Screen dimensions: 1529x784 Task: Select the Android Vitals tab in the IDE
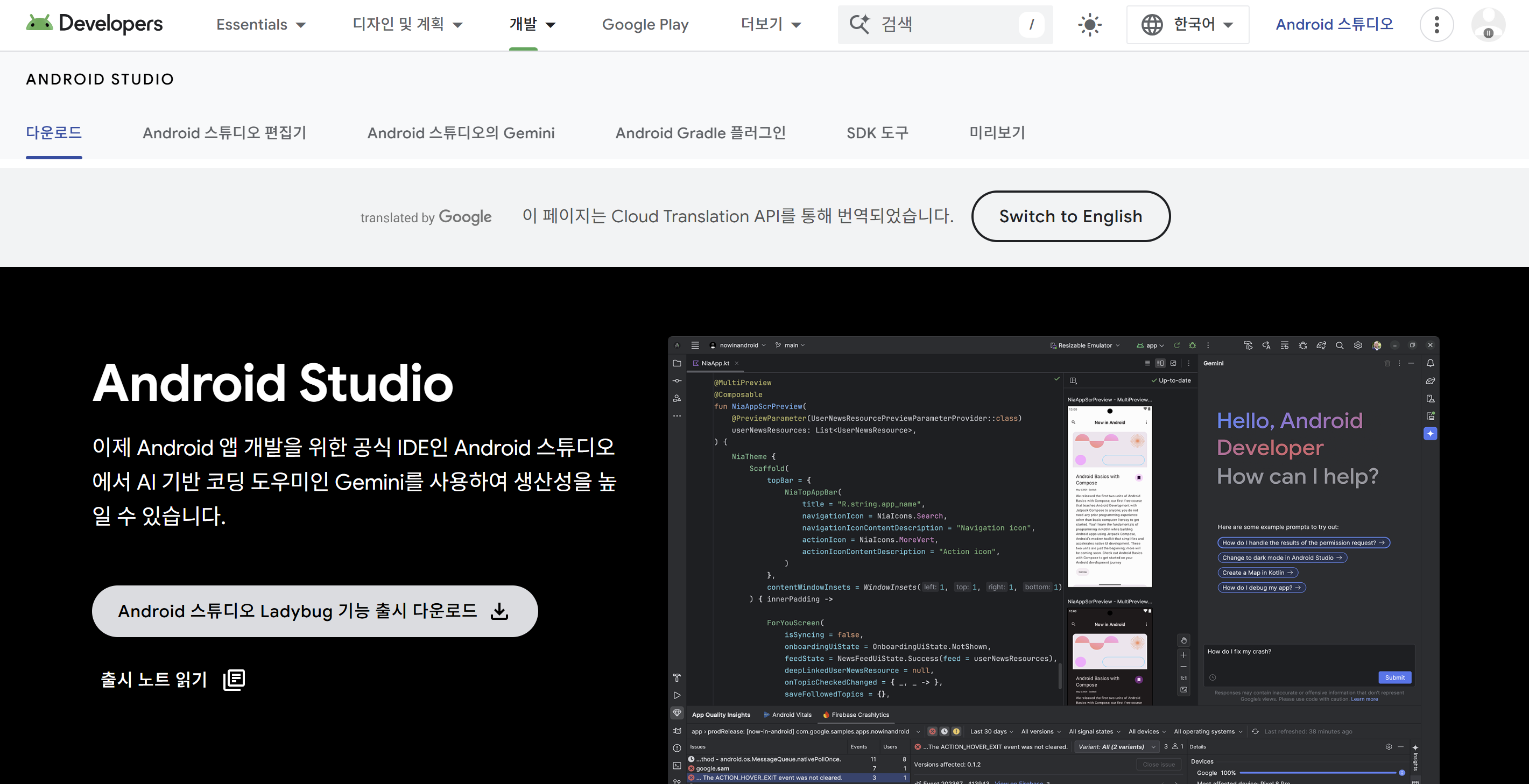[787, 715]
